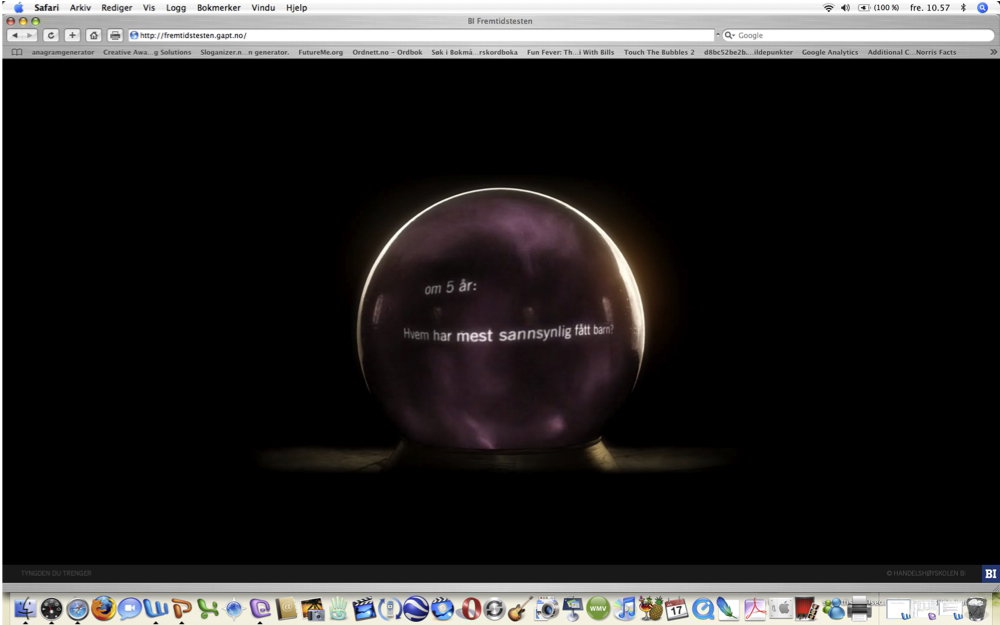Image resolution: width=1000 pixels, height=625 pixels.
Task: Open MSN Messenger from the dock
Action: 833,609
